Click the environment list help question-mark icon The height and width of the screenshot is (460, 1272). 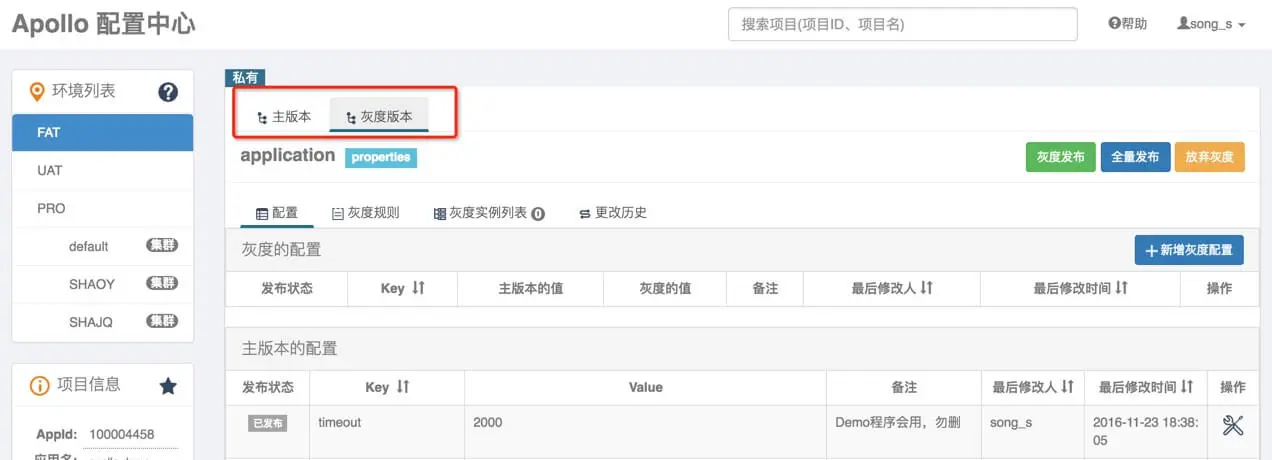point(168,92)
